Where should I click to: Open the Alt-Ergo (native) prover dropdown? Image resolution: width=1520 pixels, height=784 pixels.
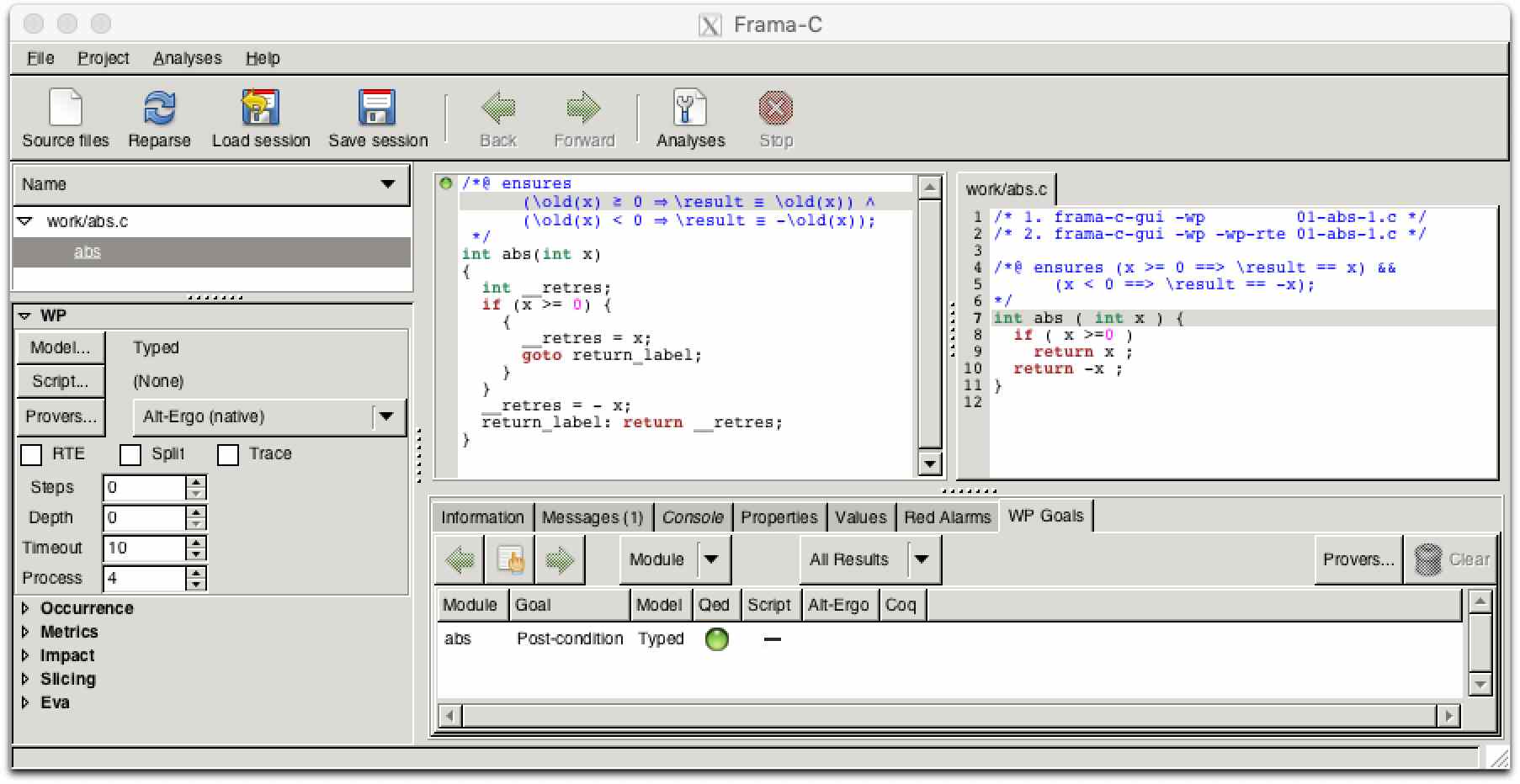[x=386, y=416]
